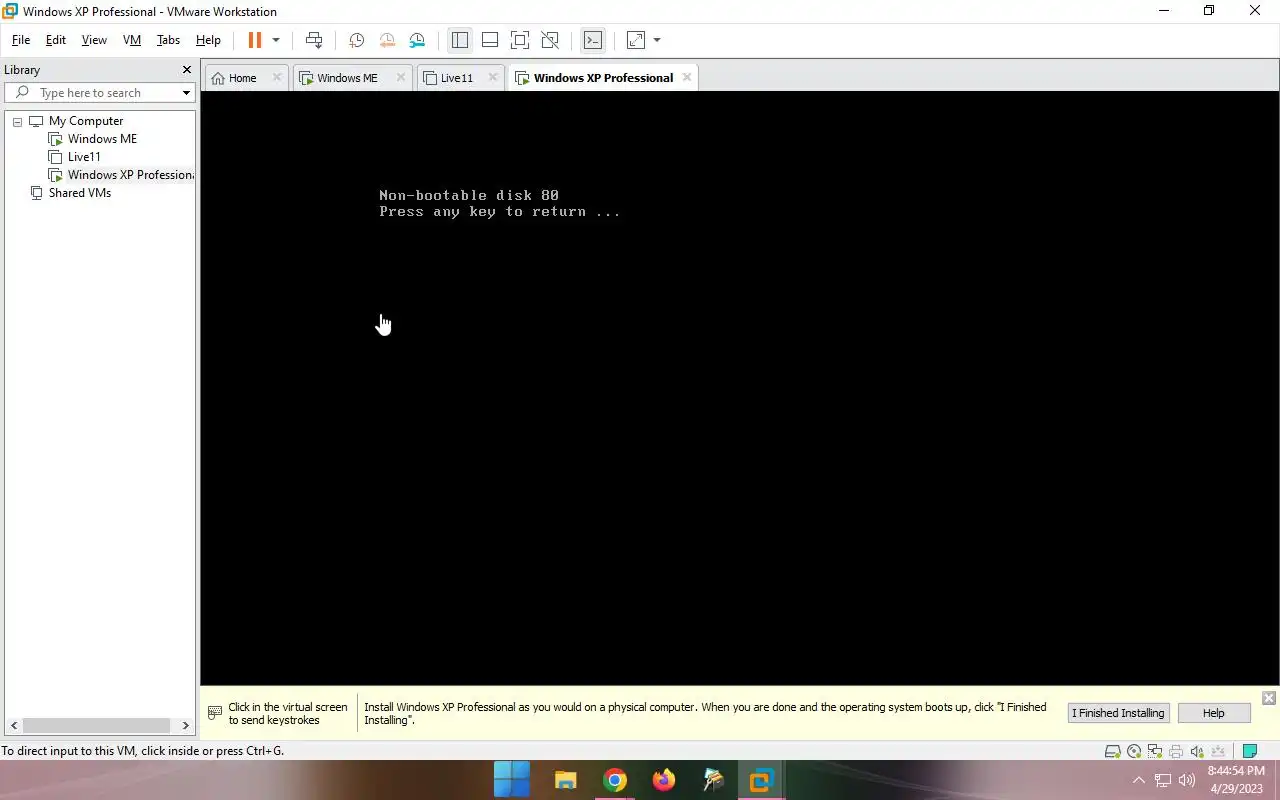Image resolution: width=1280 pixels, height=800 pixels.
Task: Switch to Unity mode icon
Action: (550, 40)
